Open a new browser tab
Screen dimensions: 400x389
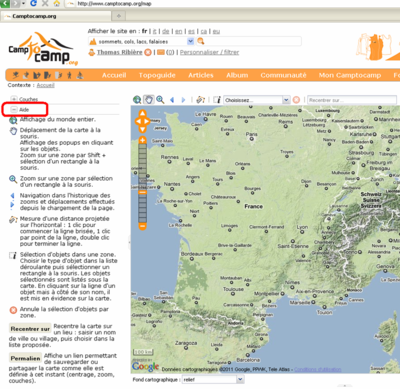[x=119, y=16]
